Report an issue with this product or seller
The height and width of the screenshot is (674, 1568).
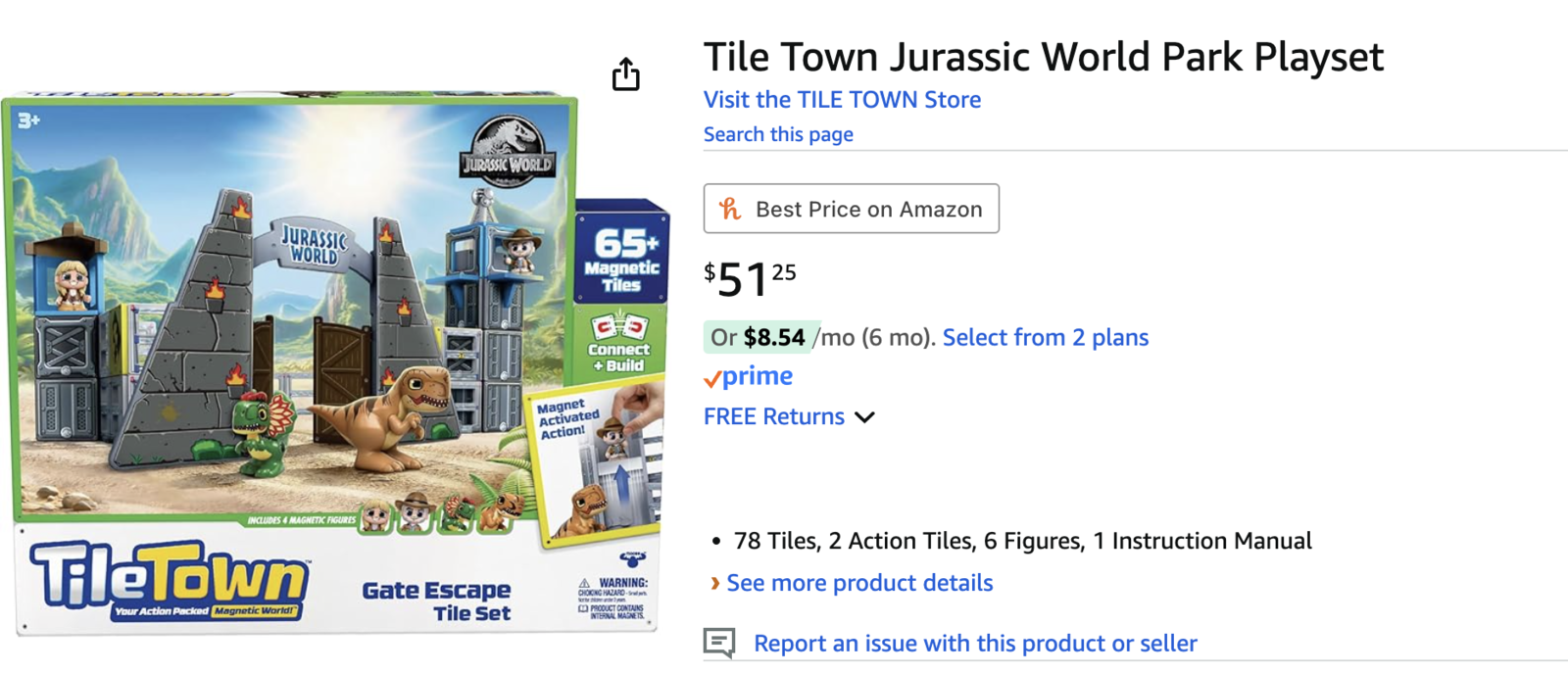[x=975, y=644]
